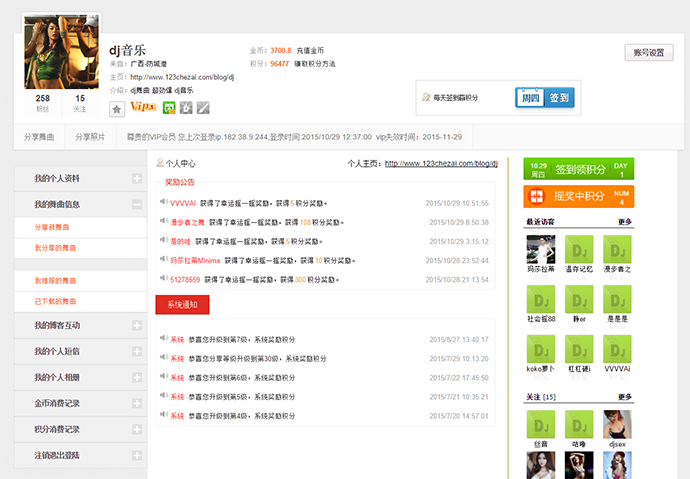
Task: Click the red 系统通知 button
Action: click(182, 304)
